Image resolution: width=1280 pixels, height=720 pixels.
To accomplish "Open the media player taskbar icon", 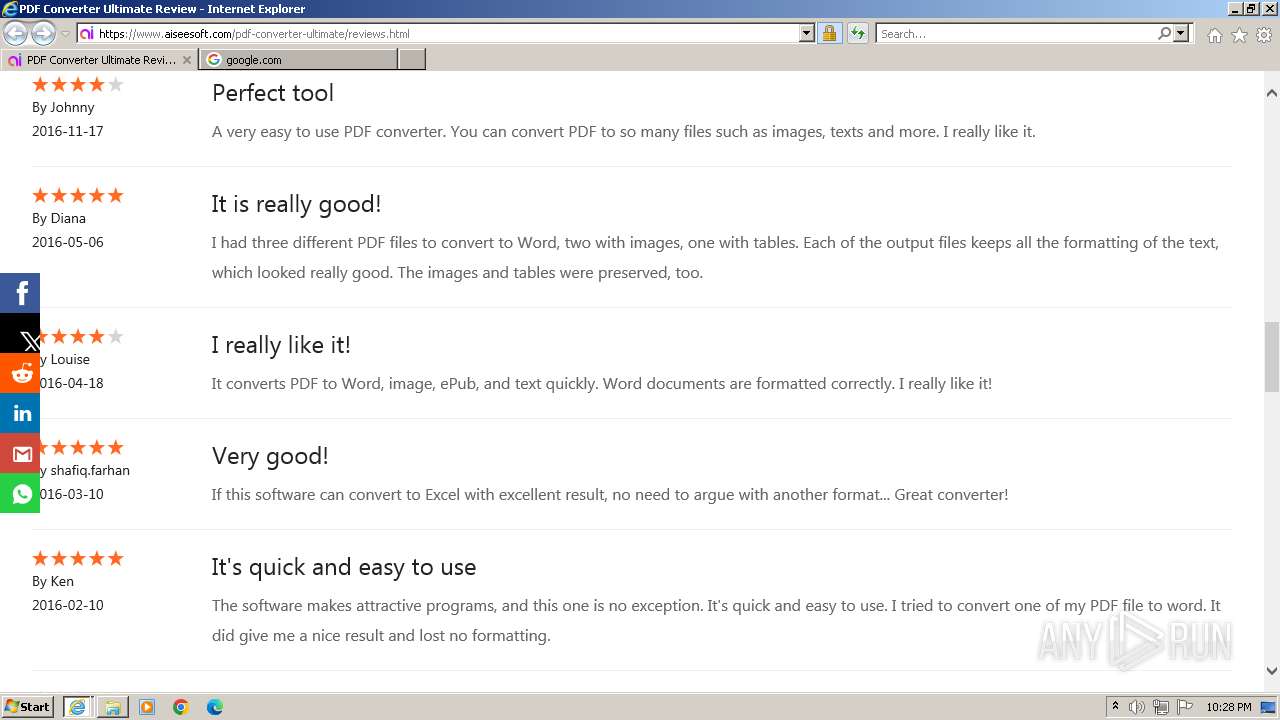I will 147,707.
